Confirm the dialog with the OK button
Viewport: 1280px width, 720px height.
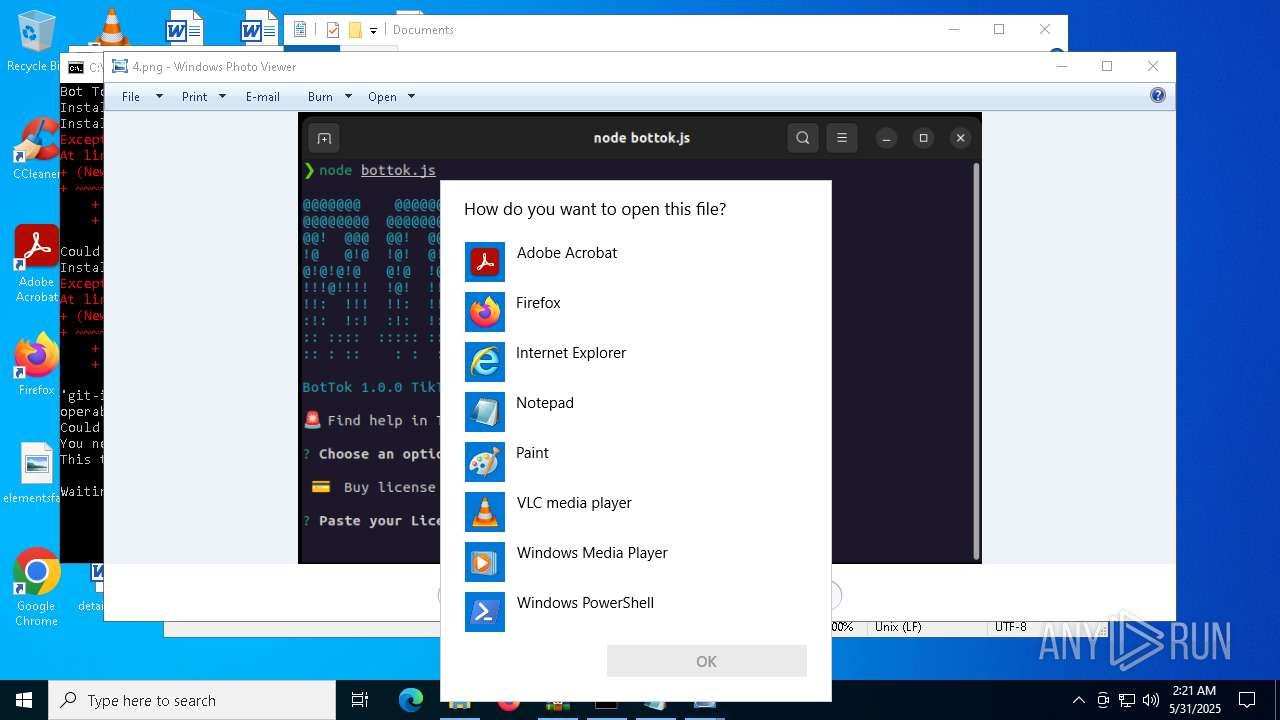707,661
